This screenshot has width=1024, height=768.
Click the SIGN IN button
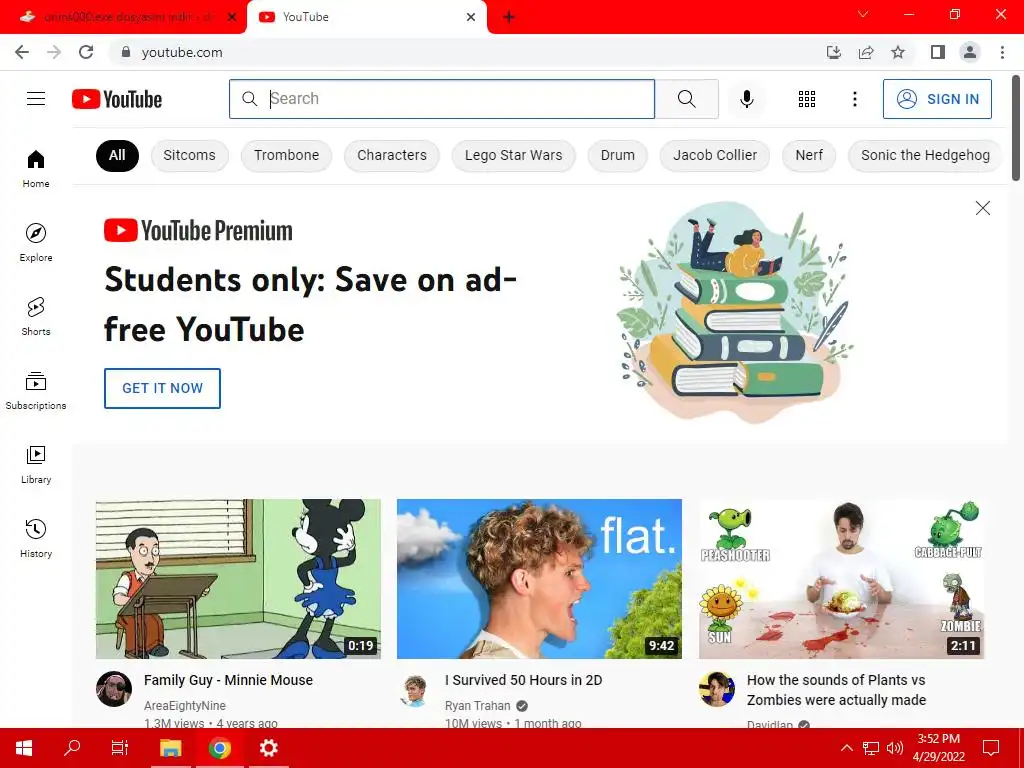tap(937, 99)
